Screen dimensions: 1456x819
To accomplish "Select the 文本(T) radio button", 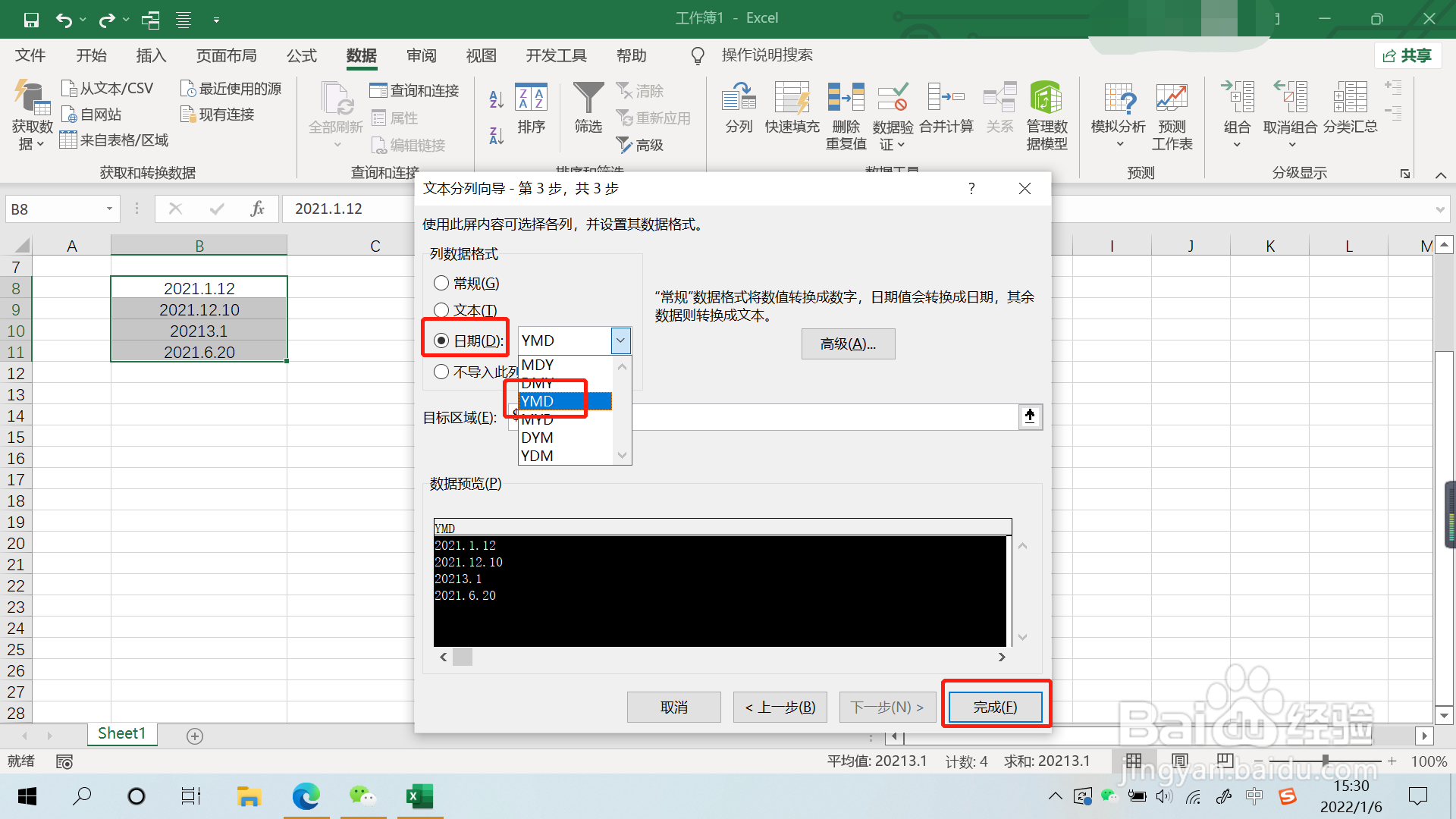I will 441,310.
